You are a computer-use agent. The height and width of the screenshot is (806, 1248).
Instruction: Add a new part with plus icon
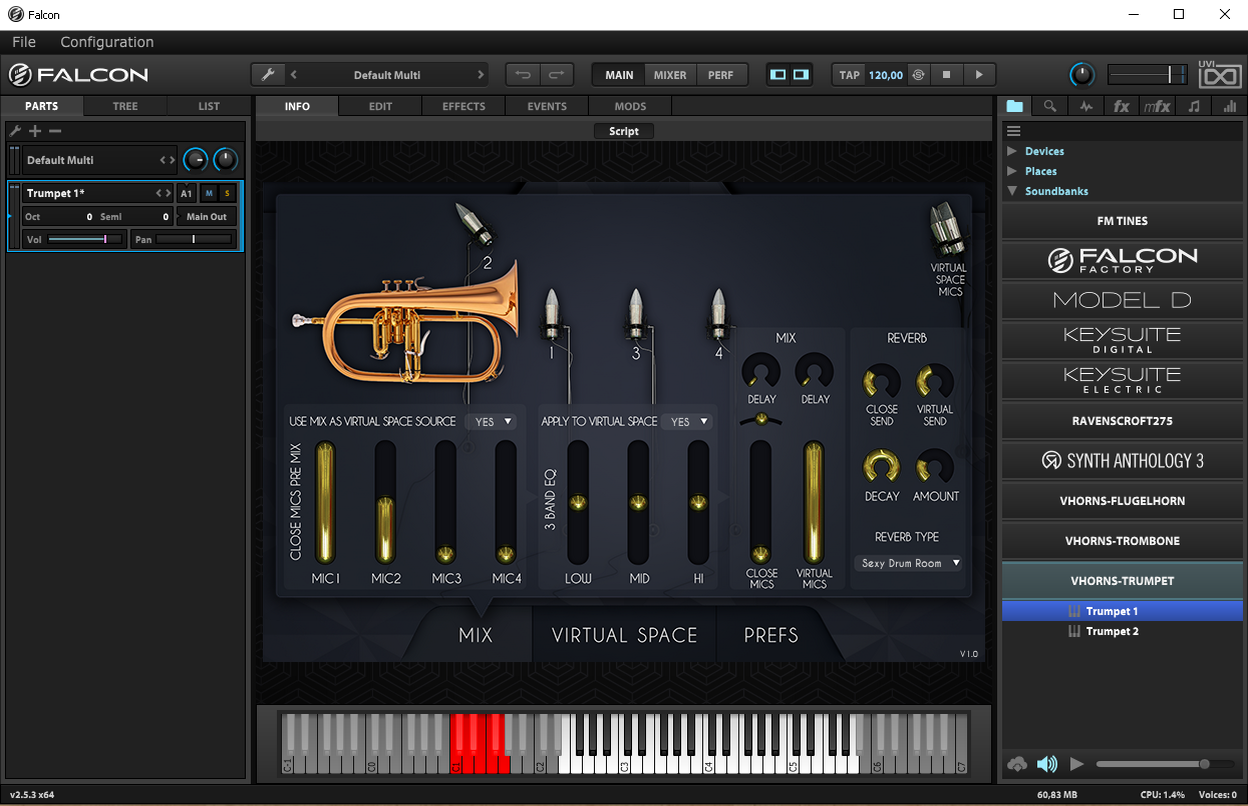tap(35, 131)
